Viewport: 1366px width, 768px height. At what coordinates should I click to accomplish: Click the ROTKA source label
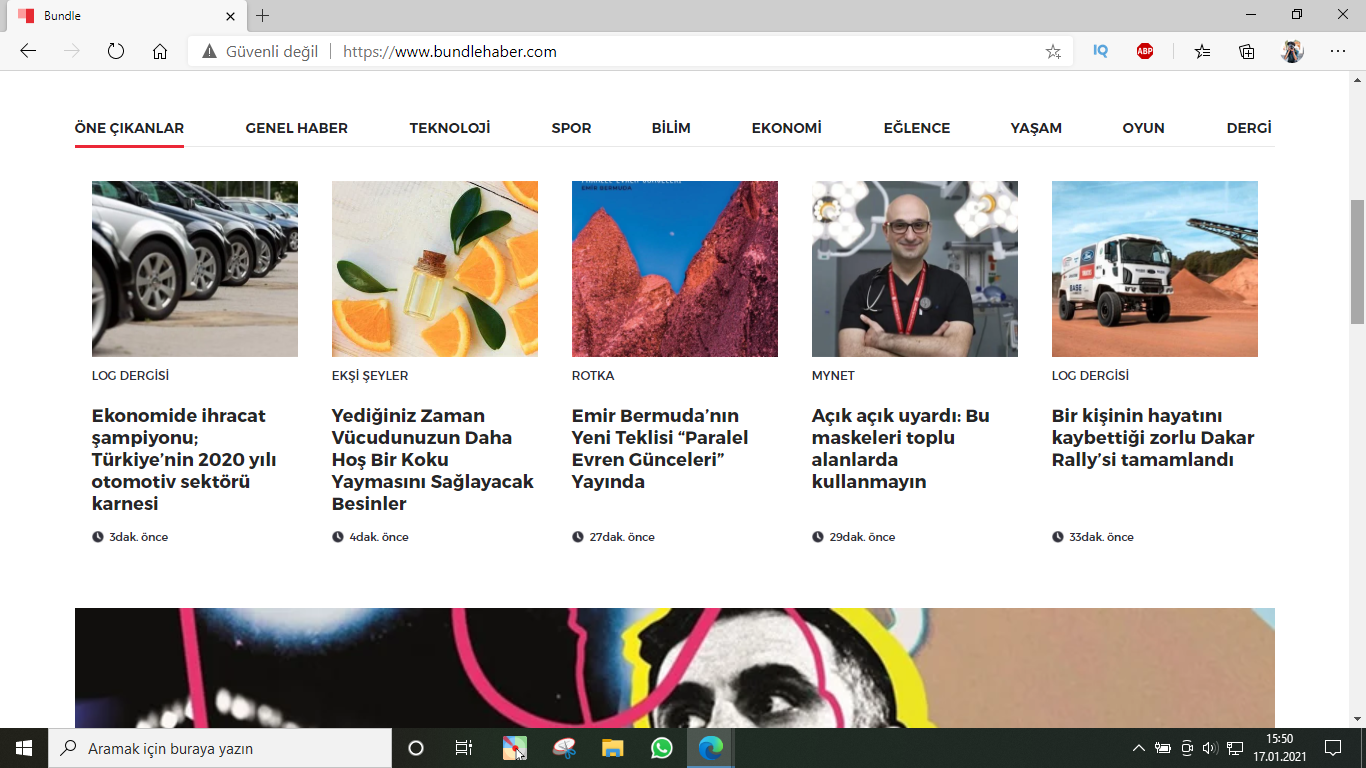593,376
